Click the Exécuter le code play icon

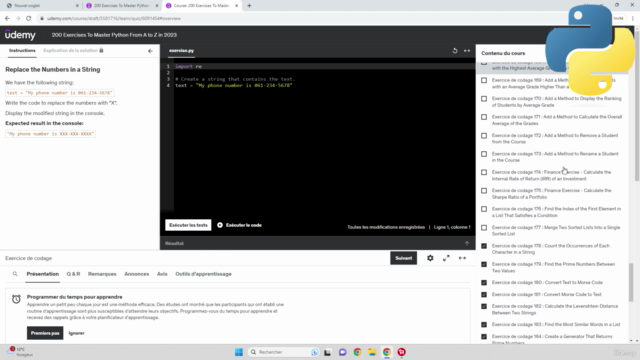pos(220,225)
